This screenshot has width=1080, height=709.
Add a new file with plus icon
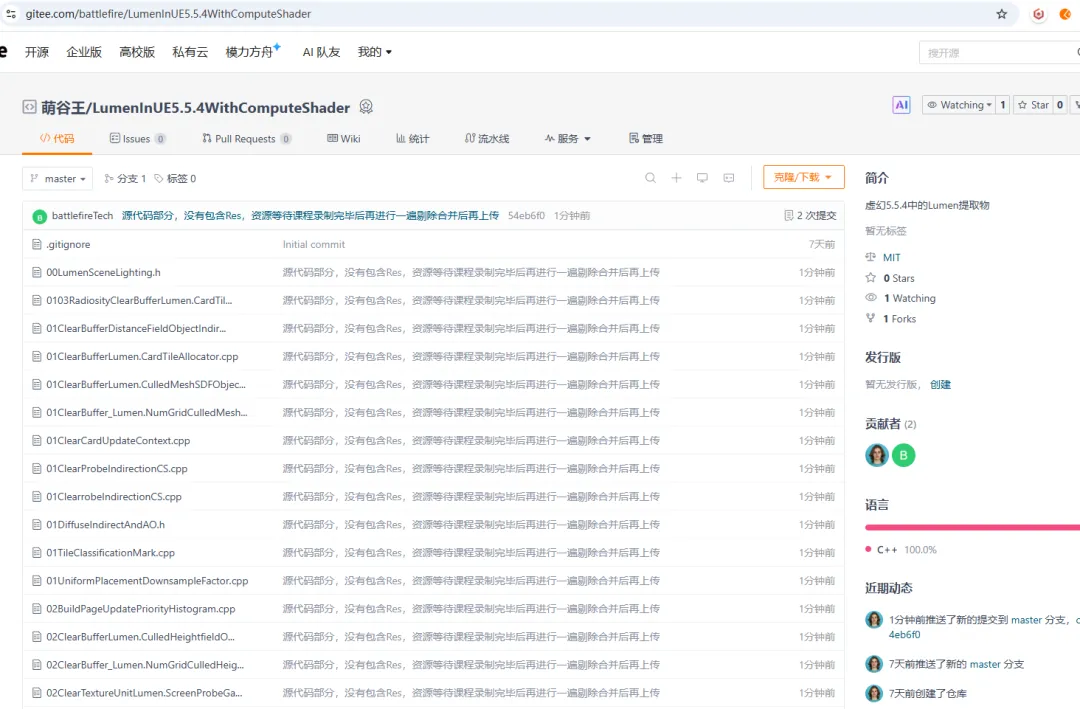click(676, 178)
